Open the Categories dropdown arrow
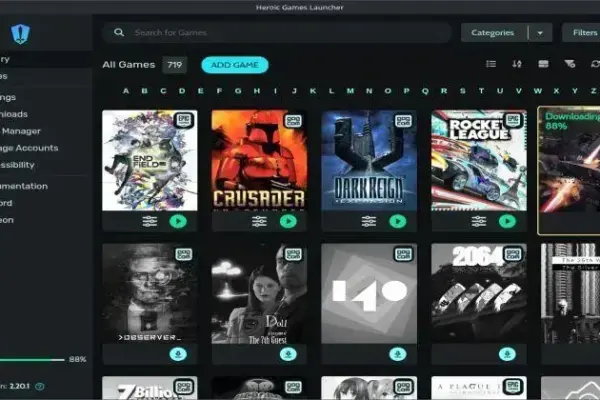 [540, 33]
